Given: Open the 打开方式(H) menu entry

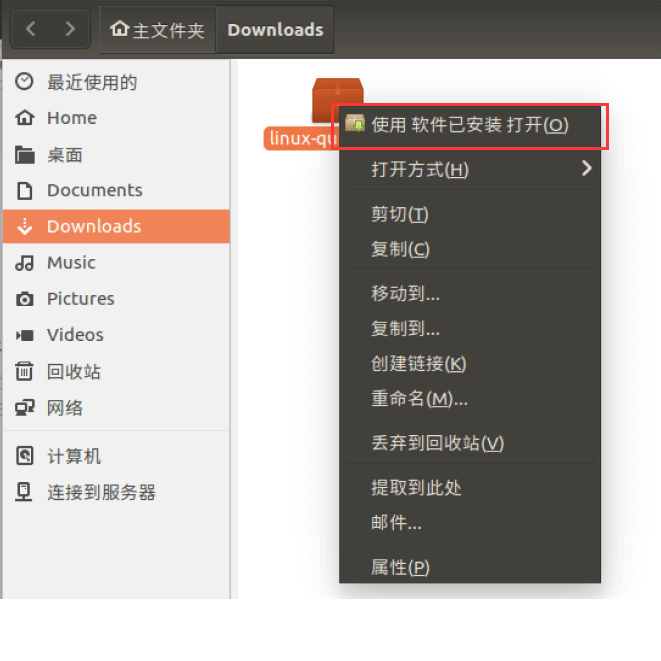Looking at the screenshot, I should 470,169.
